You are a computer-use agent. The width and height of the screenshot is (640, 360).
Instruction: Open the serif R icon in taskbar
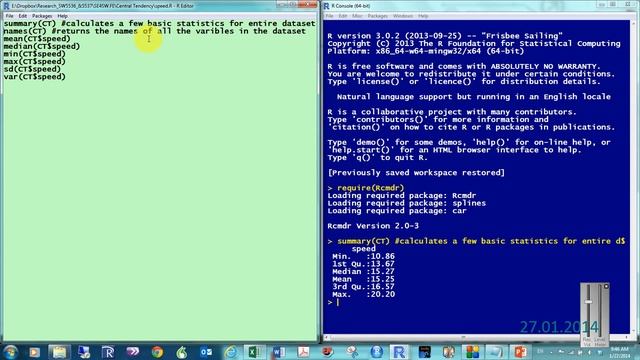(x=108, y=352)
